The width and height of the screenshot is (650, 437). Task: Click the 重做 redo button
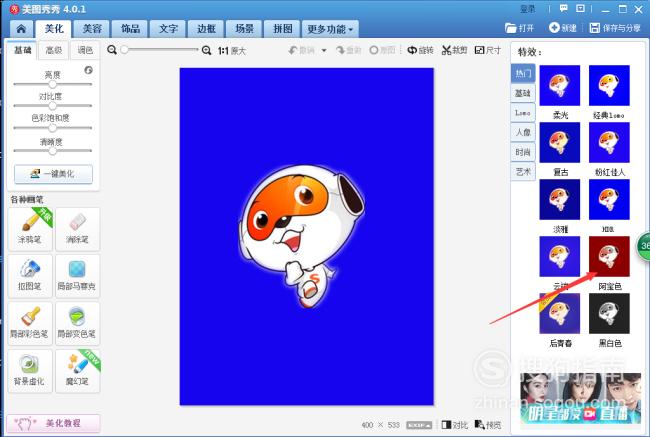click(349, 50)
